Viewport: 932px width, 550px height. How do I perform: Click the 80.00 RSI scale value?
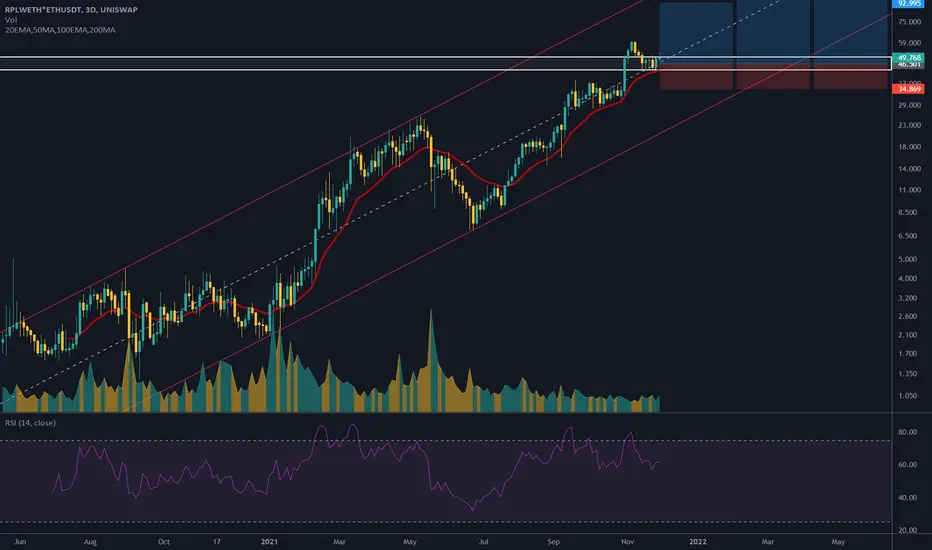[x=908, y=432]
